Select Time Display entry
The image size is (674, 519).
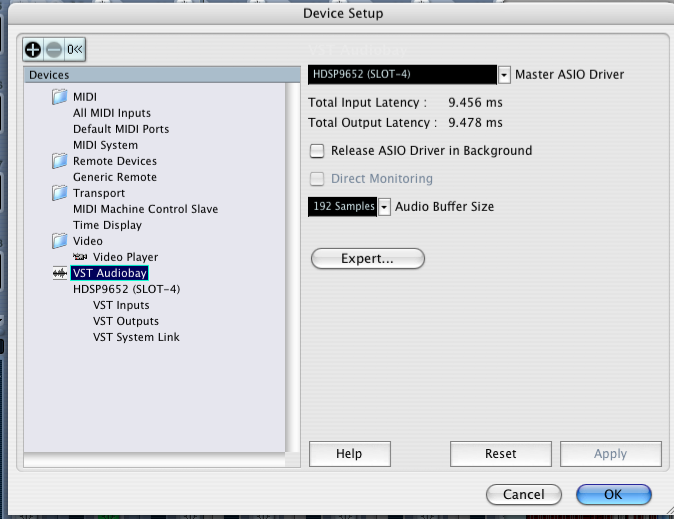[107, 225]
